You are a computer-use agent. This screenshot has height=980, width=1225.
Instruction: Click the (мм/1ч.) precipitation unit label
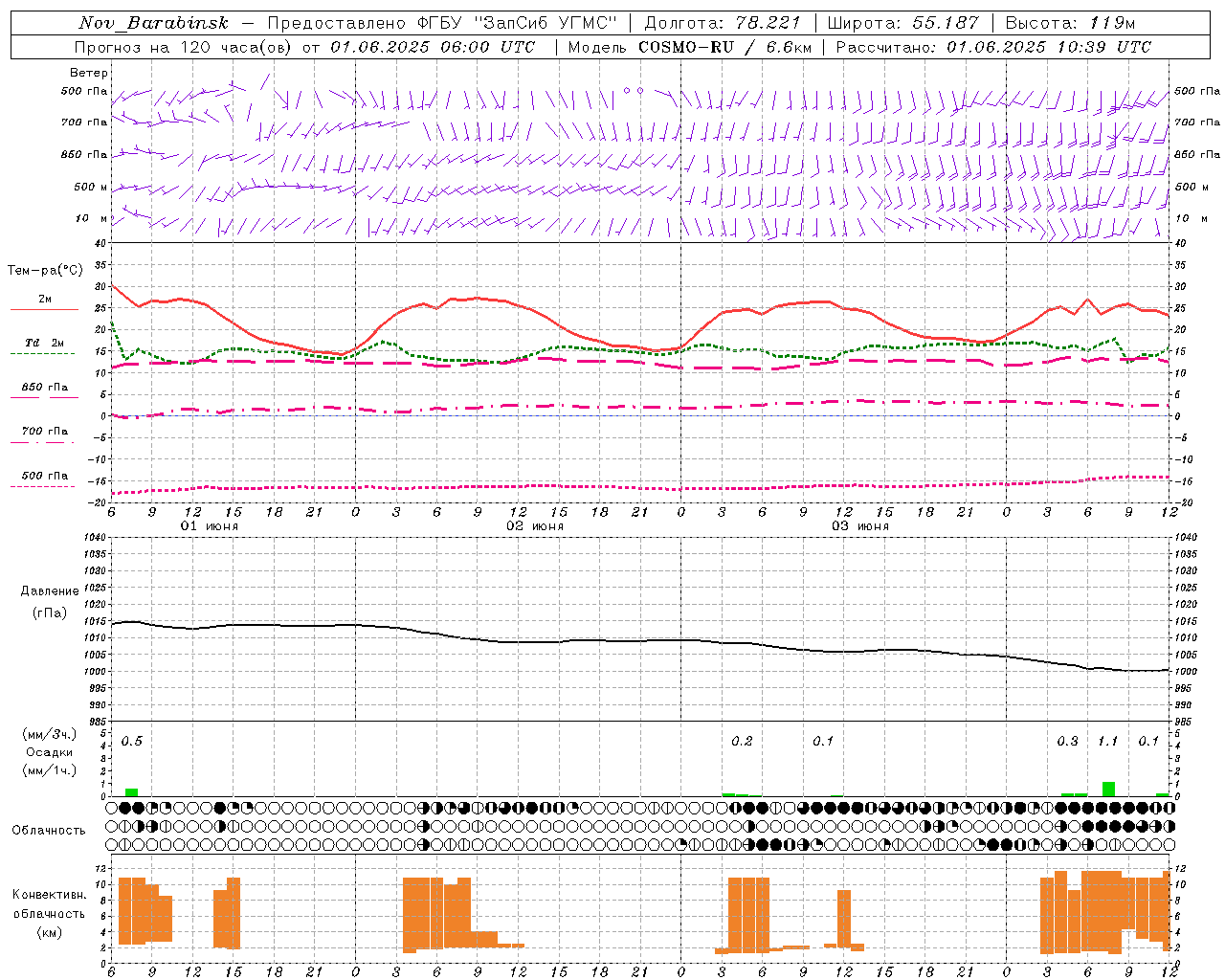[x=50, y=770]
